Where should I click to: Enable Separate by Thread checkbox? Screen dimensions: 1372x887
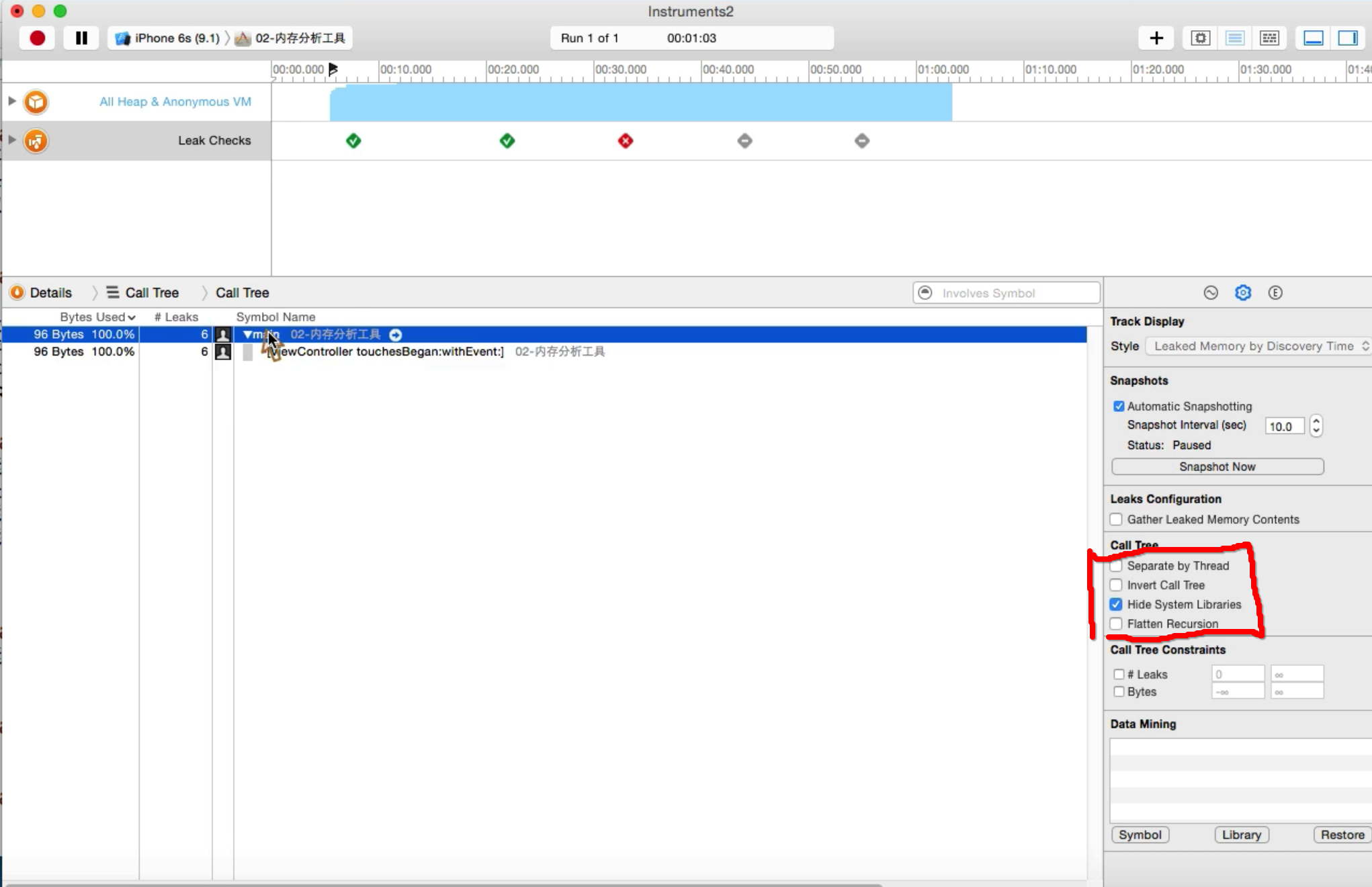point(1116,566)
